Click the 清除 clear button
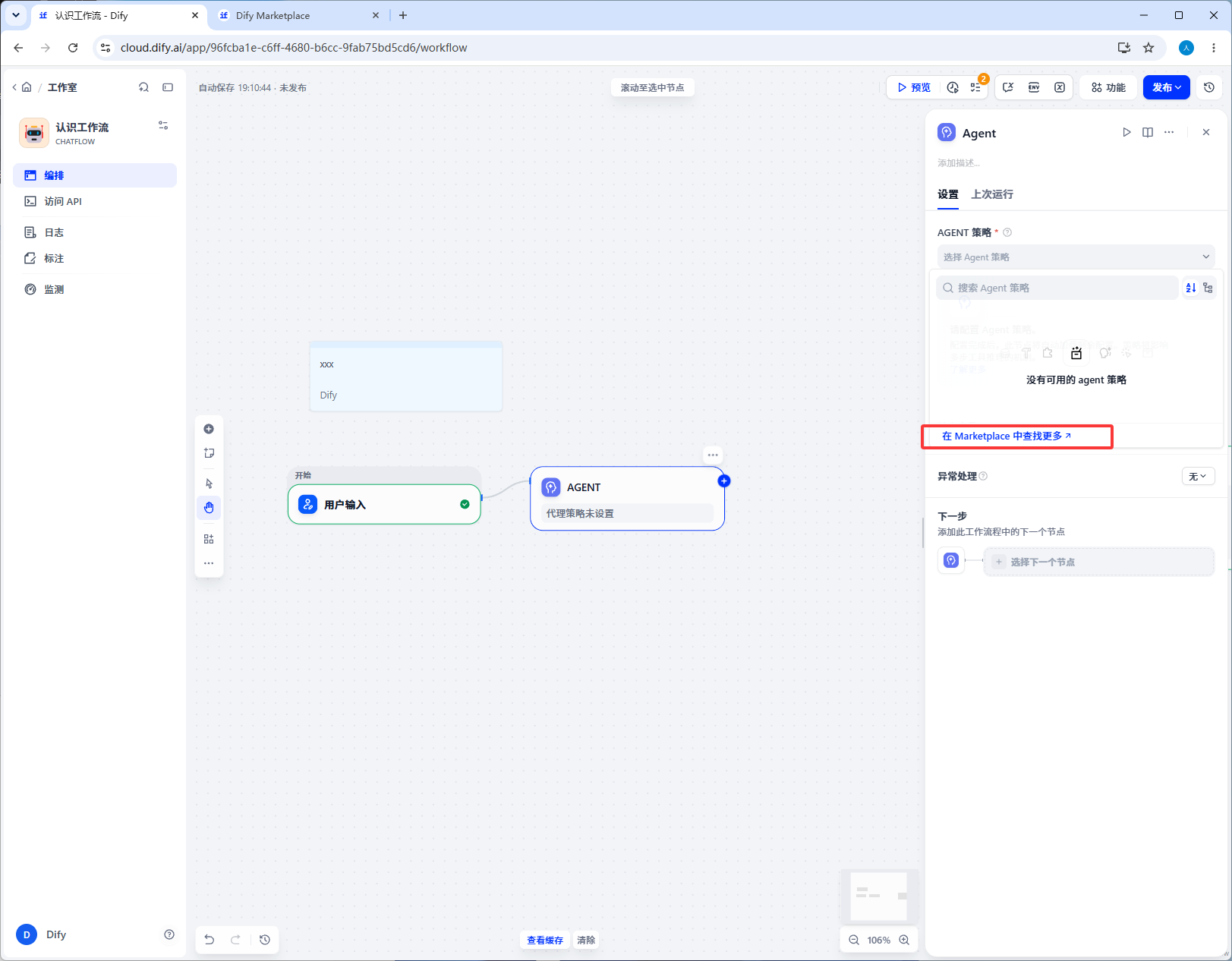The image size is (1232, 961). click(586, 940)
